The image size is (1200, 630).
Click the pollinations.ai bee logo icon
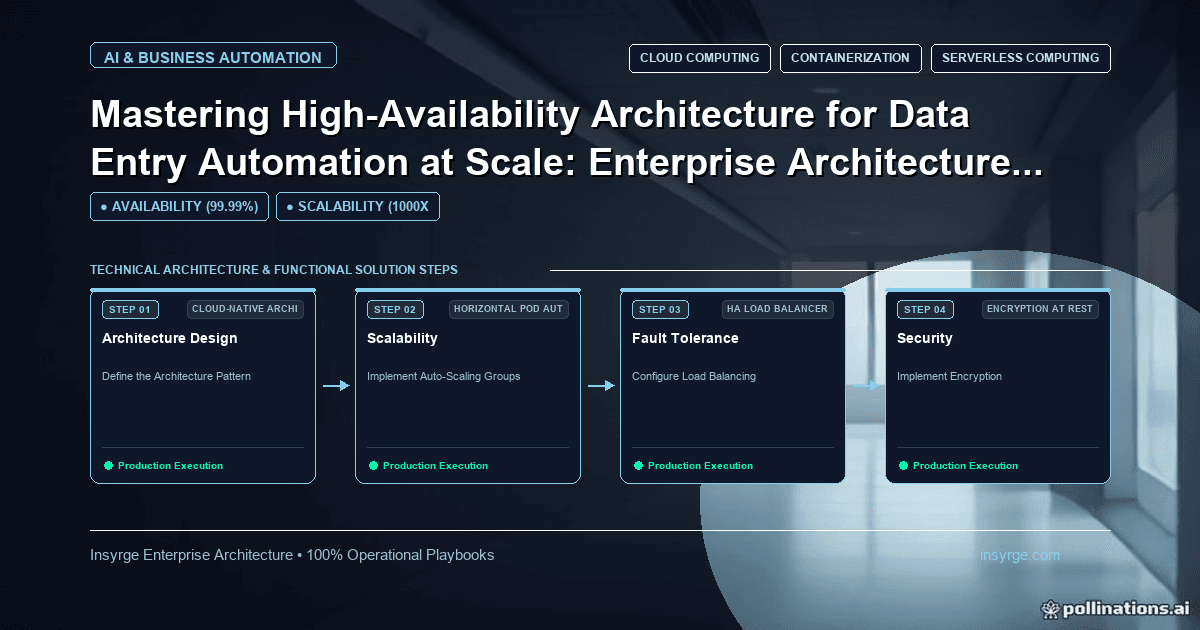tap(1050, 608)
